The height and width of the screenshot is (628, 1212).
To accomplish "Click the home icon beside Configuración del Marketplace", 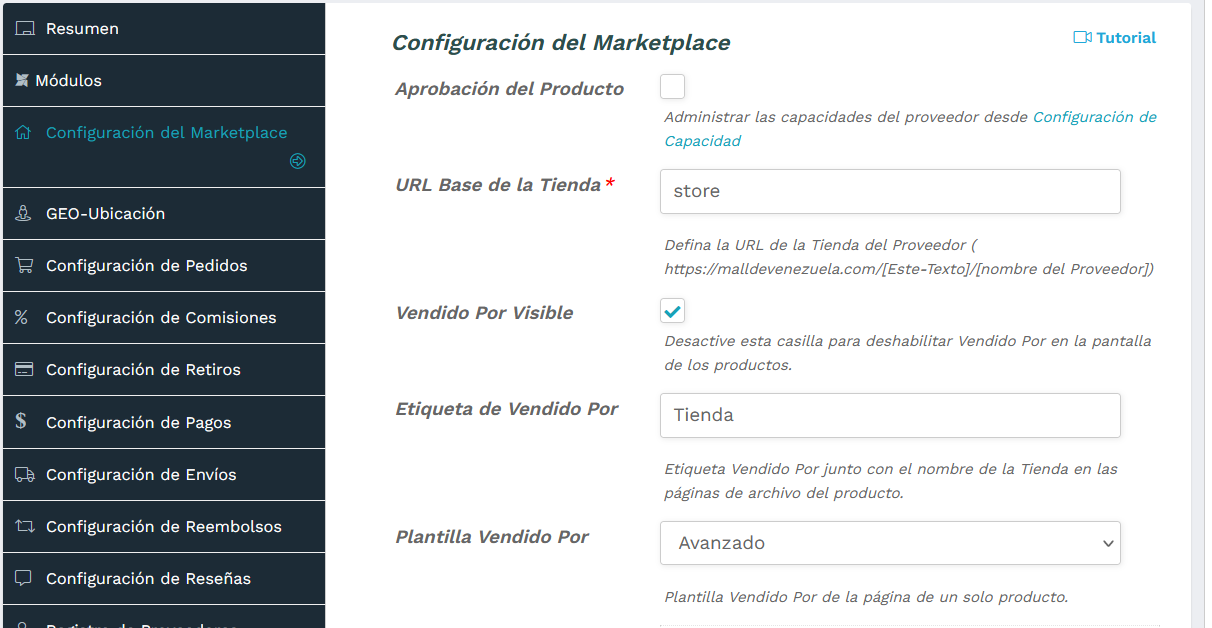I will pos(25,132).
